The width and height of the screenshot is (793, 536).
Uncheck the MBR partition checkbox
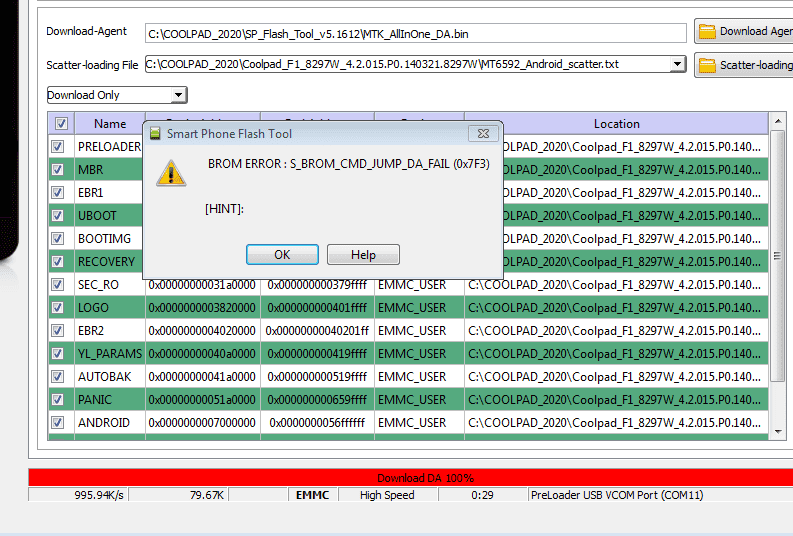(x=58, y=169)
